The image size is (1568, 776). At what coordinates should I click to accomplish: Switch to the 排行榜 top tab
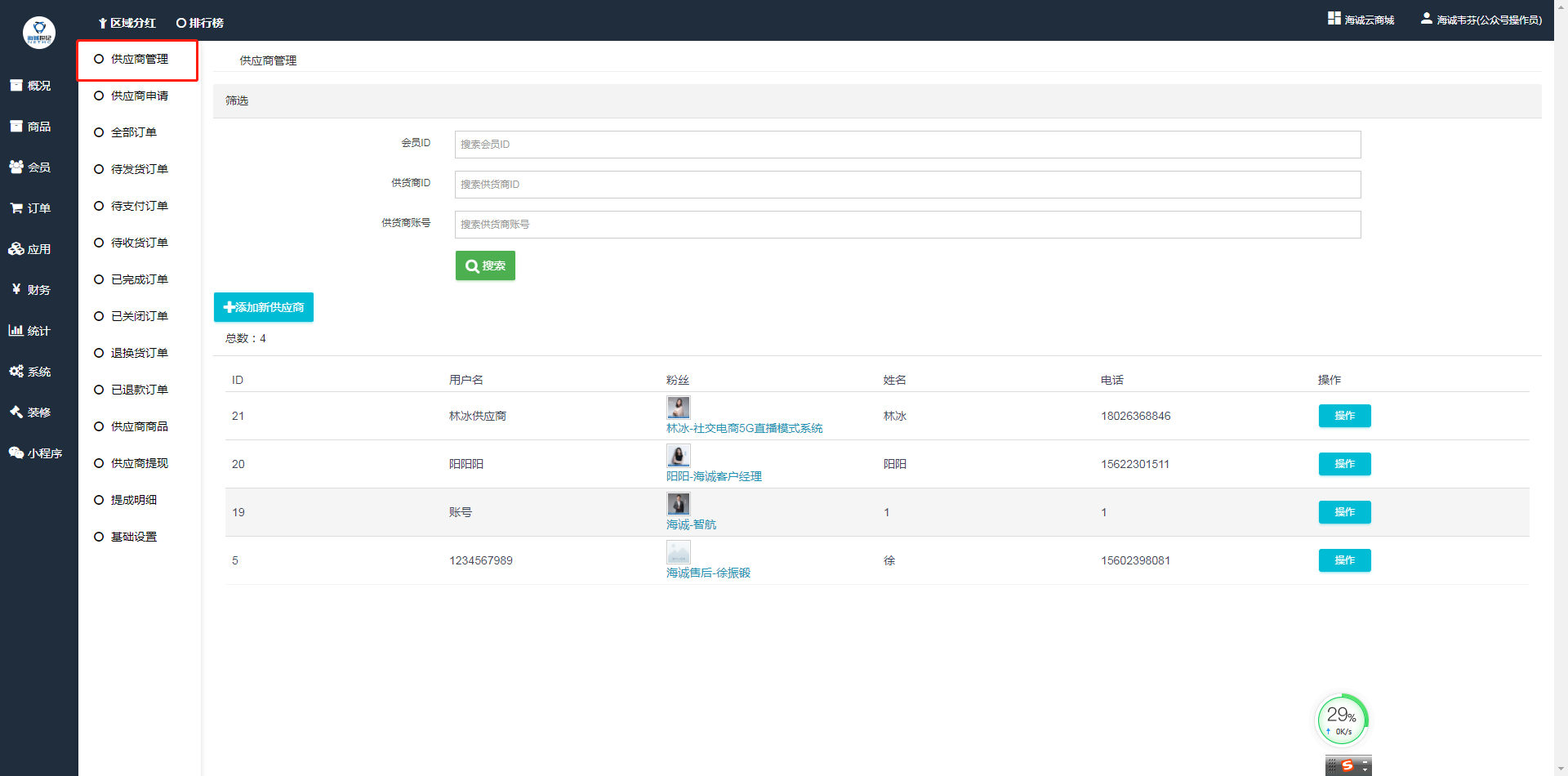[x=200, y=23]
